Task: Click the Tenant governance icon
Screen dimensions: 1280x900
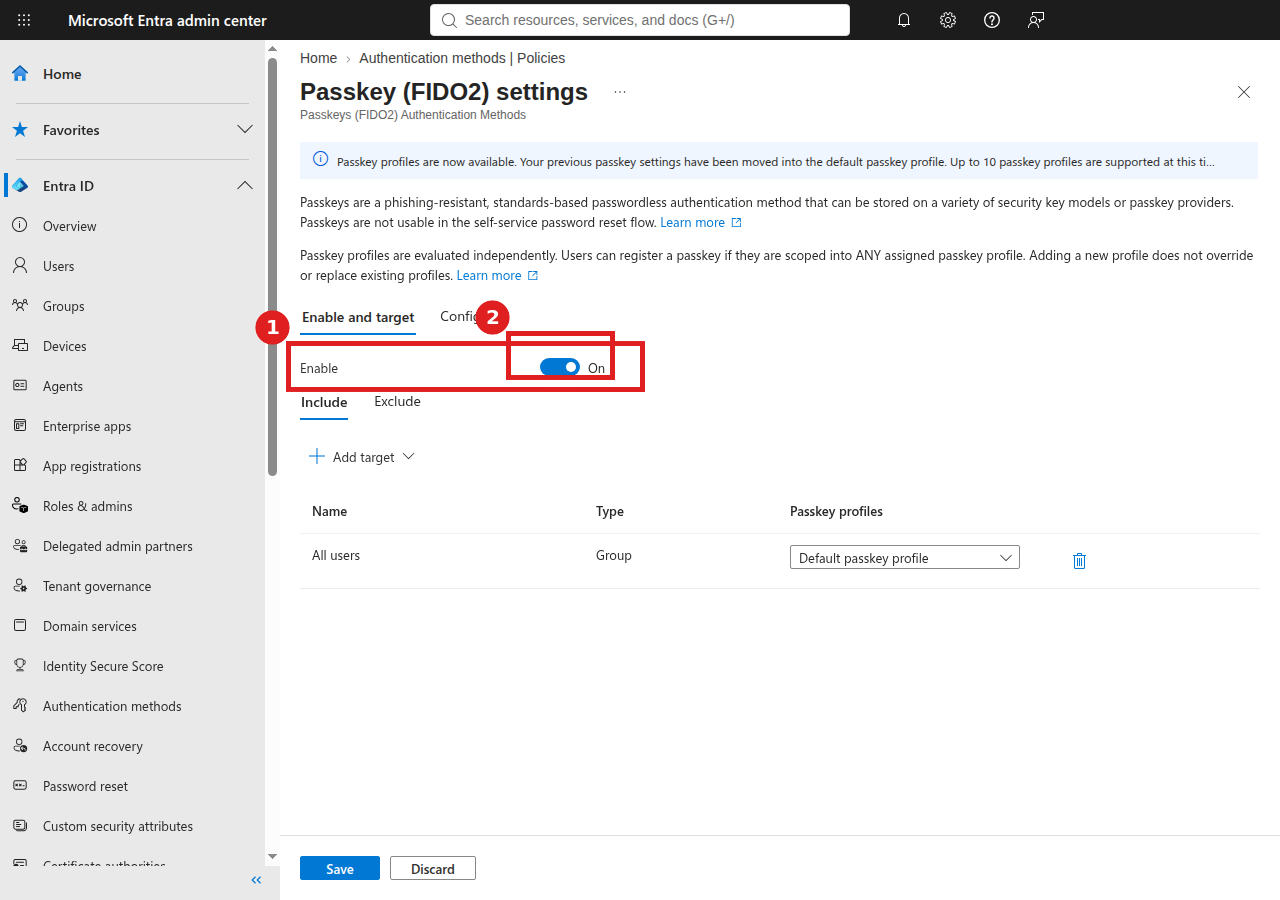Action: click(20, 586)
